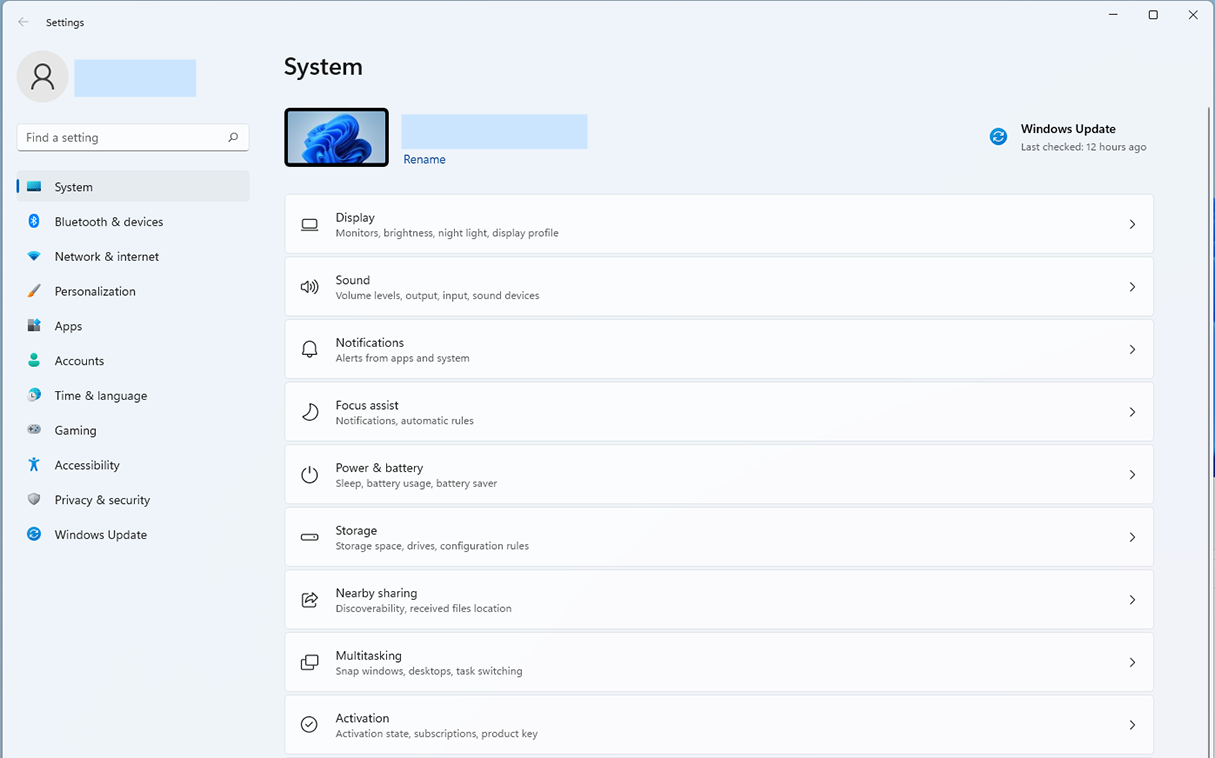Click the Windows Update sync icon at top right

pyautogui.click(x=998, y=137)
